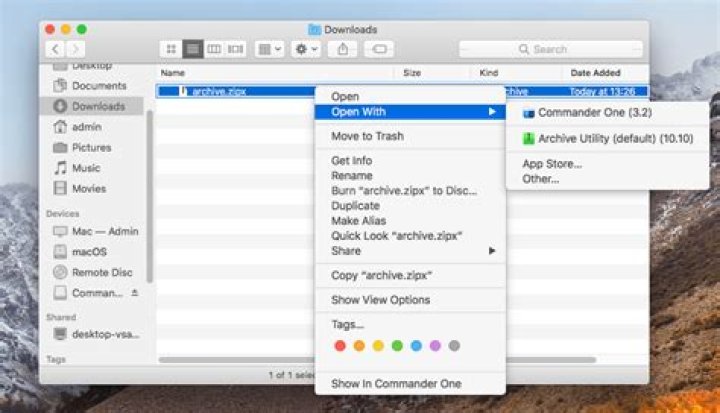Switch Finder to icon view

coord(171,49)
